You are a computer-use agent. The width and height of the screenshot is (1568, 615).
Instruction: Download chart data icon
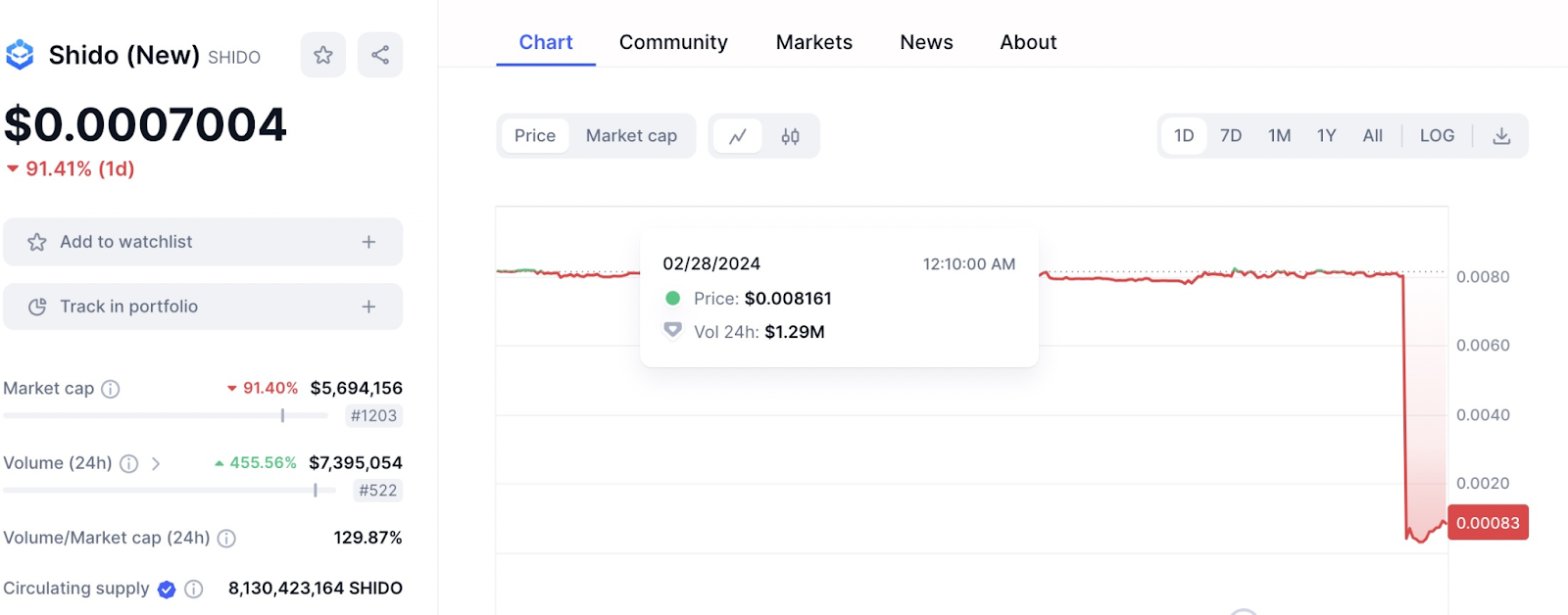point(1501,136)
